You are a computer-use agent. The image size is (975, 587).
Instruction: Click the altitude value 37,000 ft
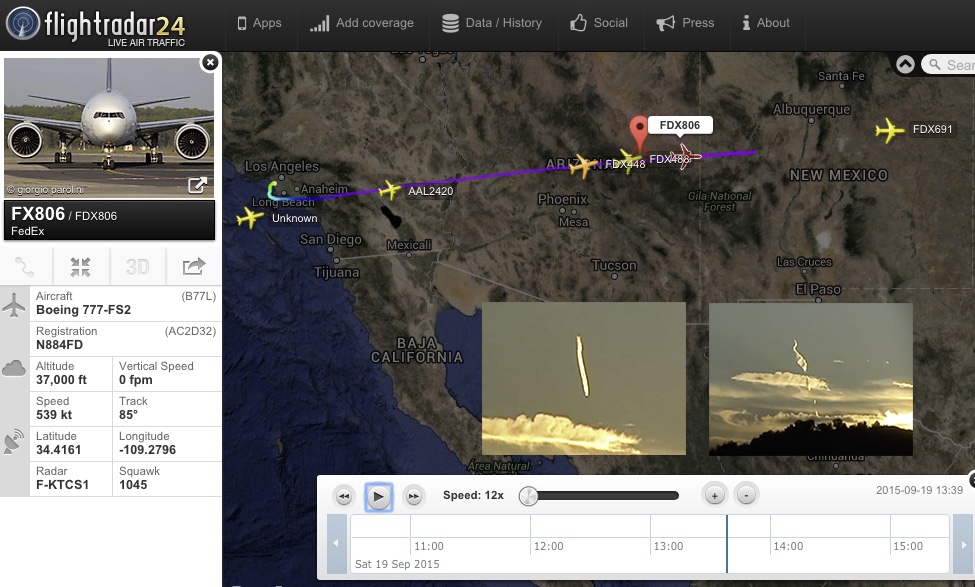[62, 380]
